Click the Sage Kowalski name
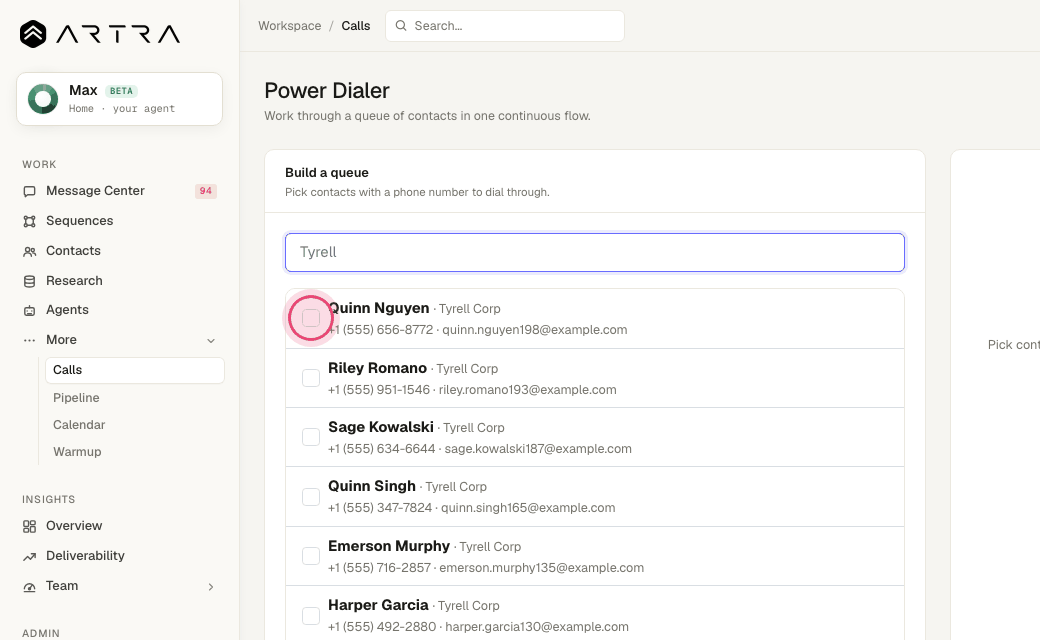Image resolution: width=1040 pixels, height=640 pixels. click(381, 427)
